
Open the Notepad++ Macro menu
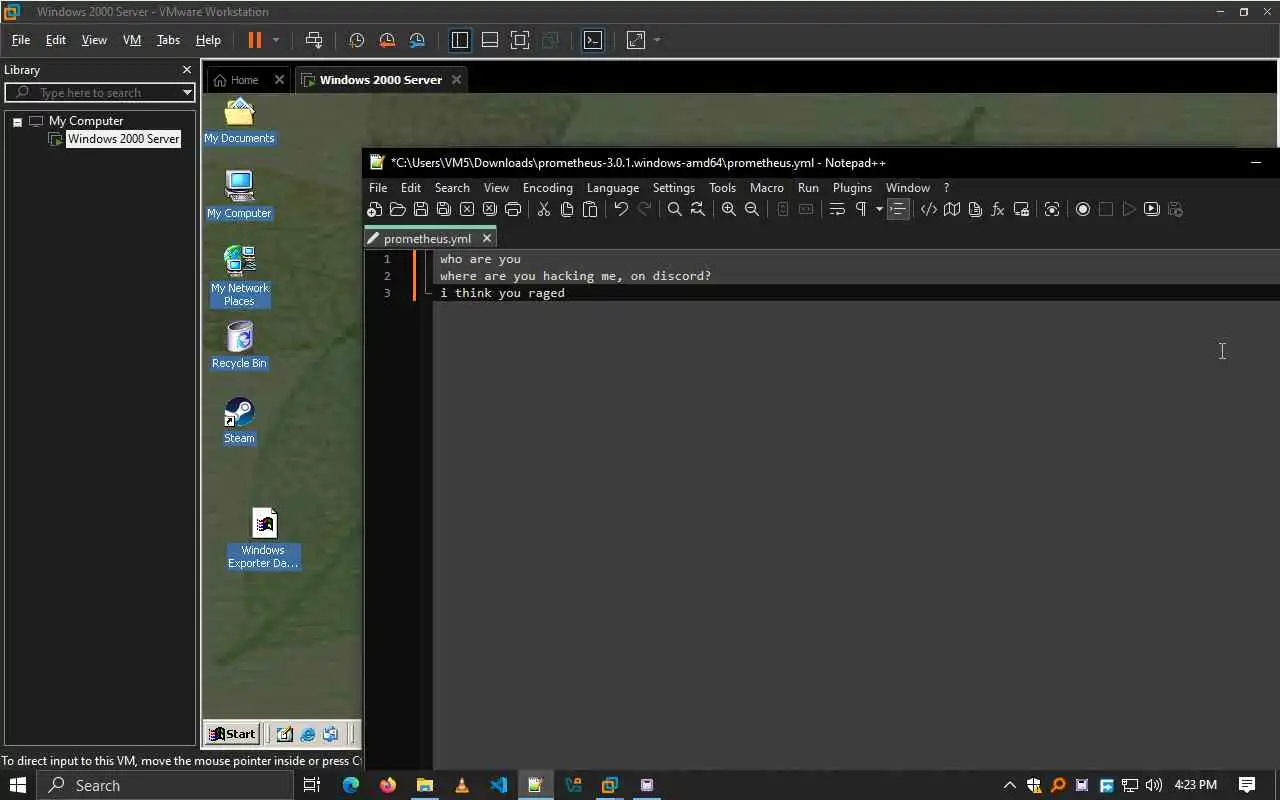pos(767,188)
